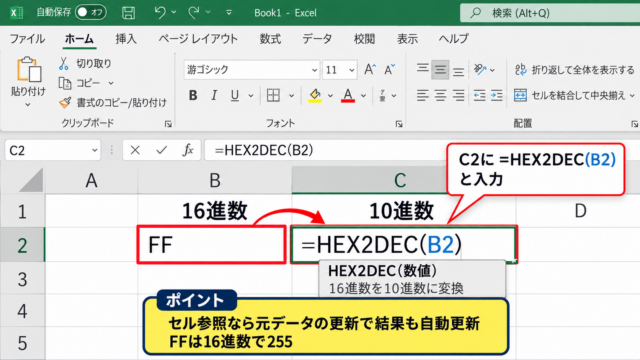Toggle Underline formatting

[235, 96]
